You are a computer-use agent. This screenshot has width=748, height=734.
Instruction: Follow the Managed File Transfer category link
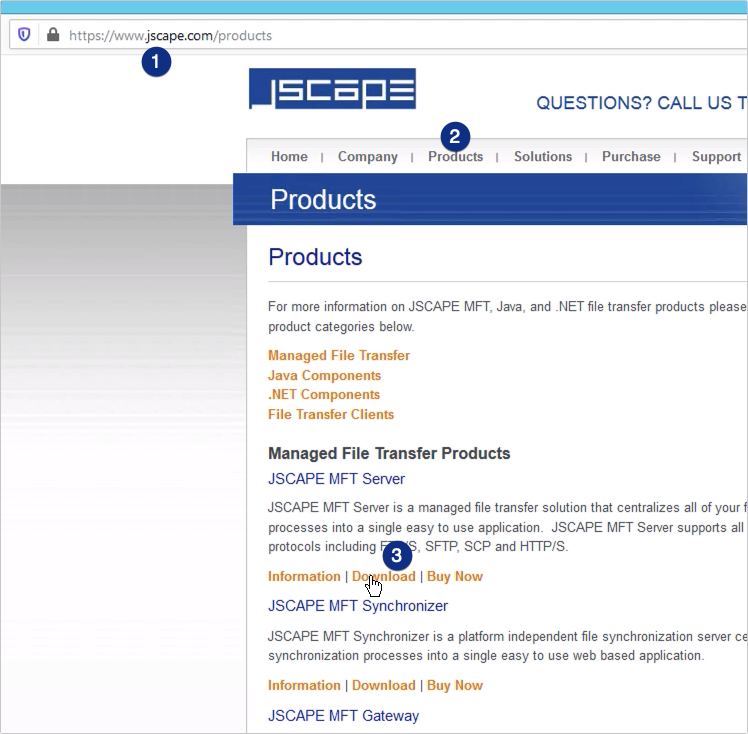point(338,356)
